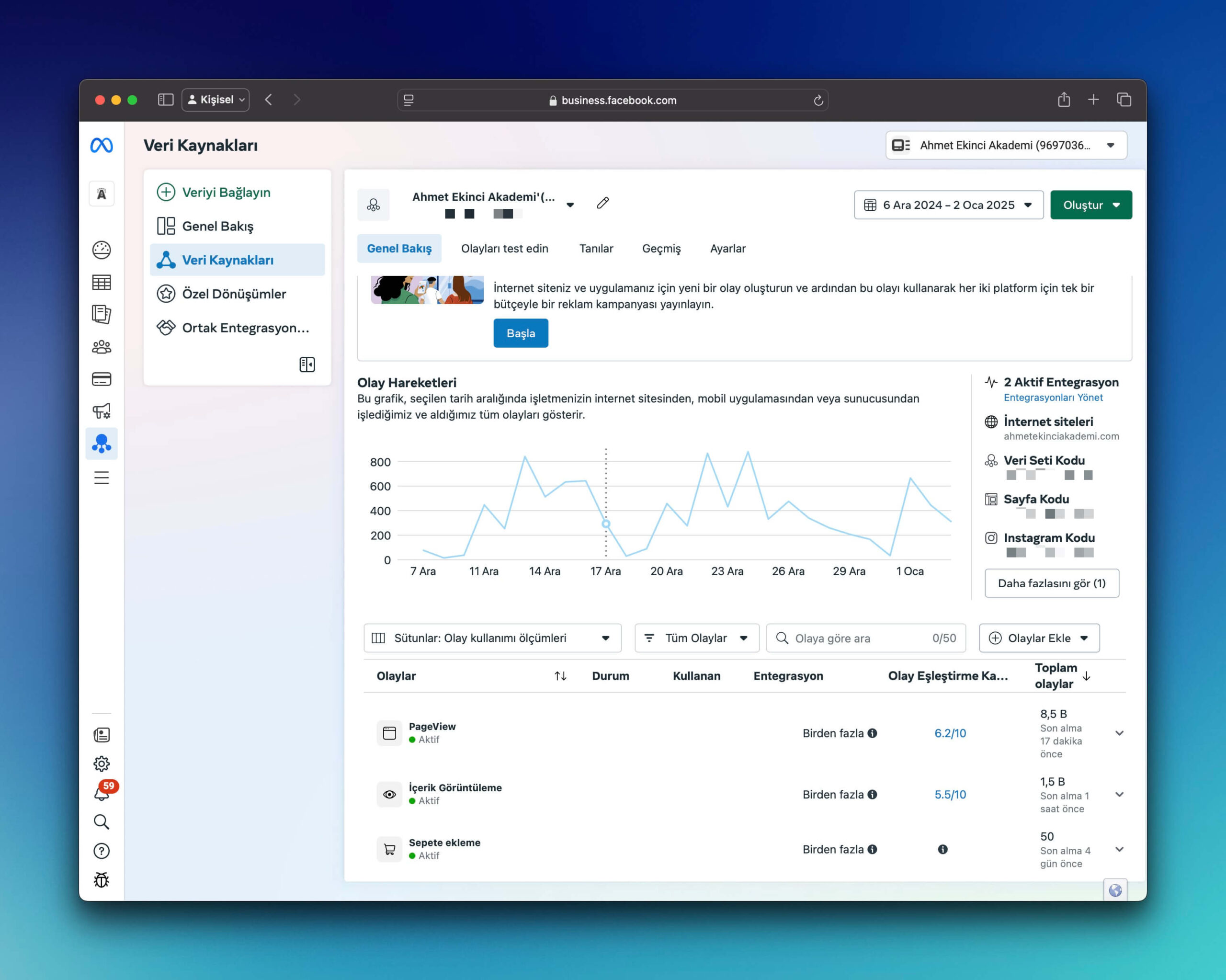Expand the PageView event row
The width and height of the screenshot is (1226, 980).
pyautogui.click(x=1119, y=733)
